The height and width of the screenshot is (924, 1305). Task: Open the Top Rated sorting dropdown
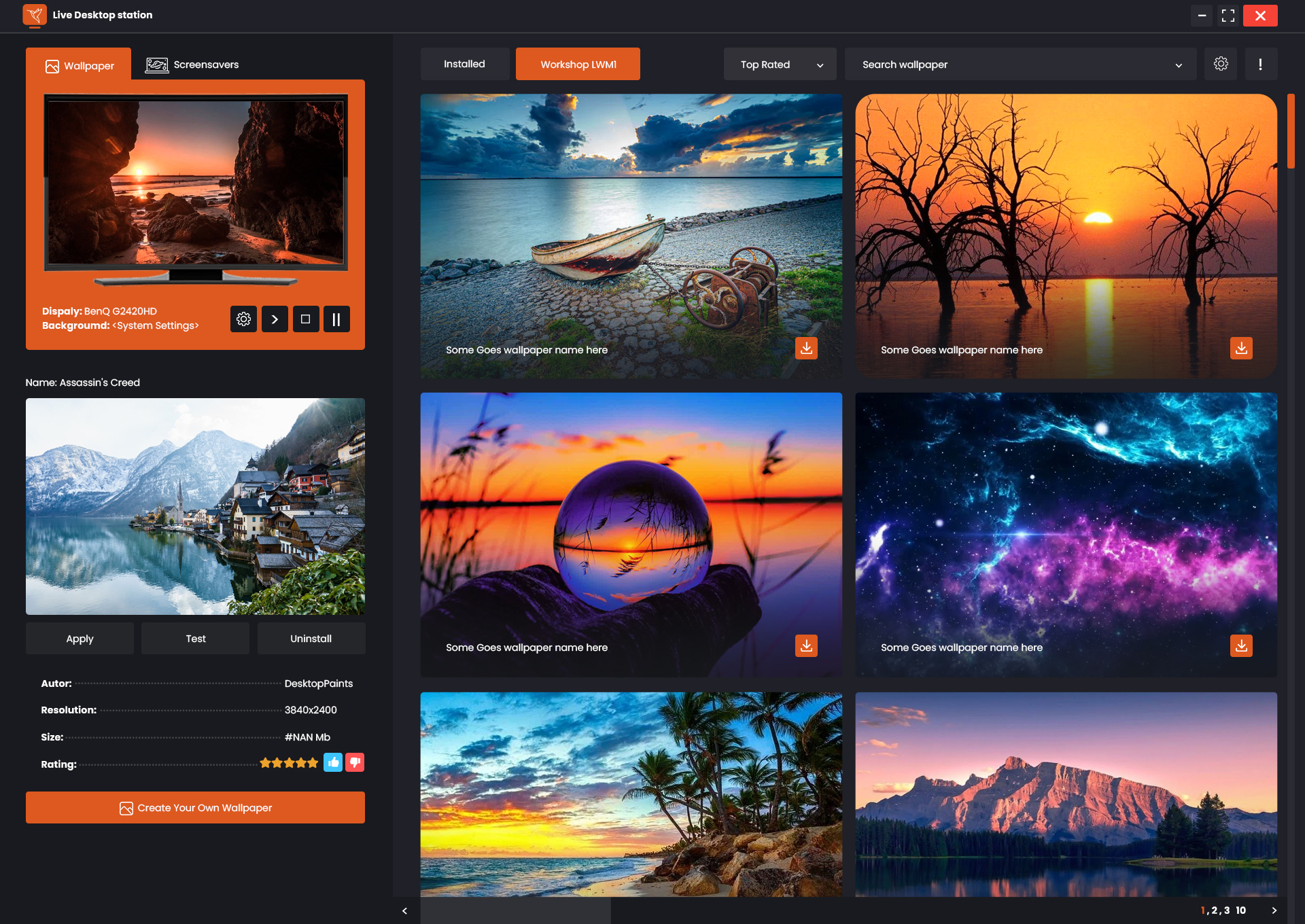click(x=780, y=64)
